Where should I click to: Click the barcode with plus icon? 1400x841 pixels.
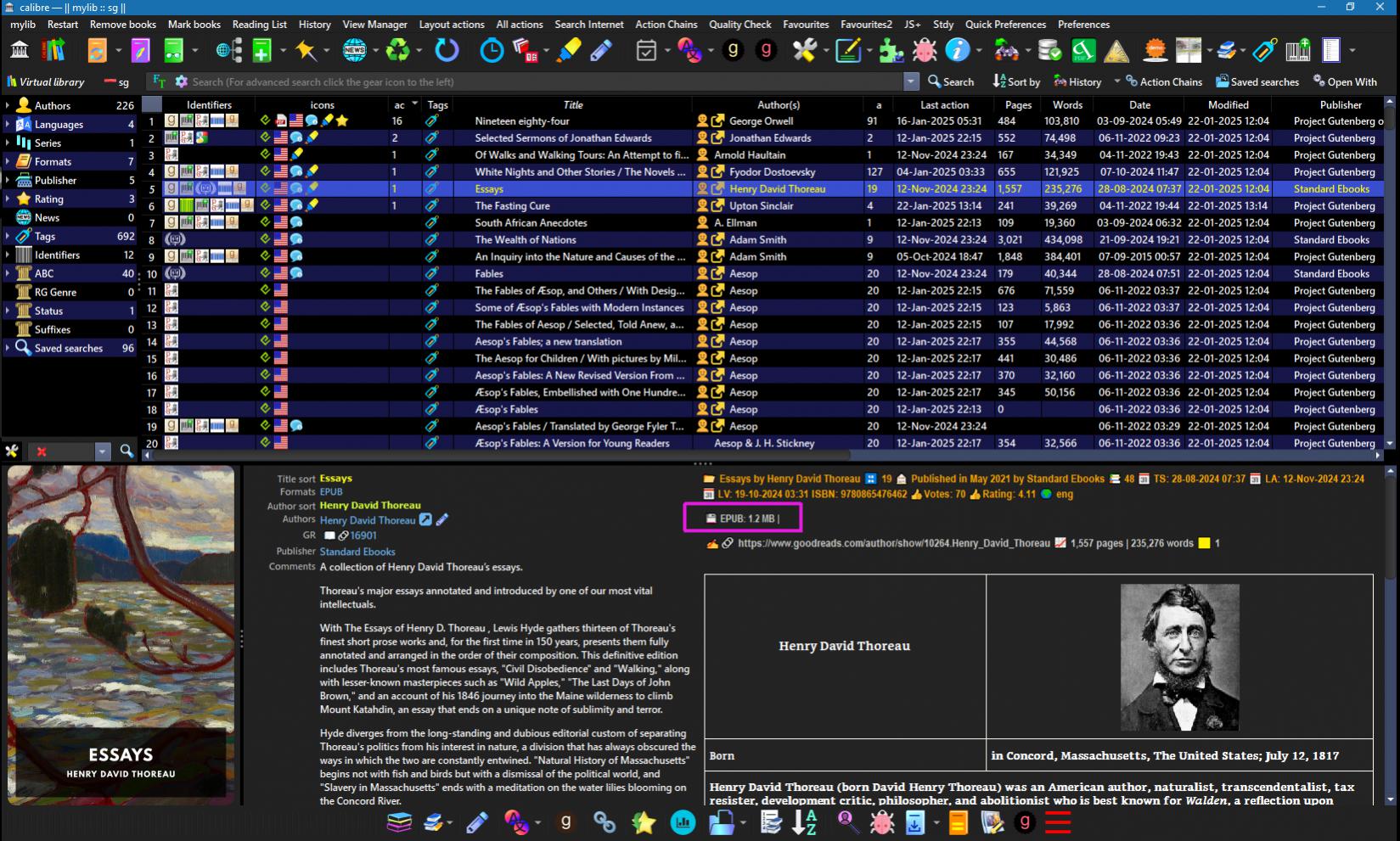click(1297, 51)
